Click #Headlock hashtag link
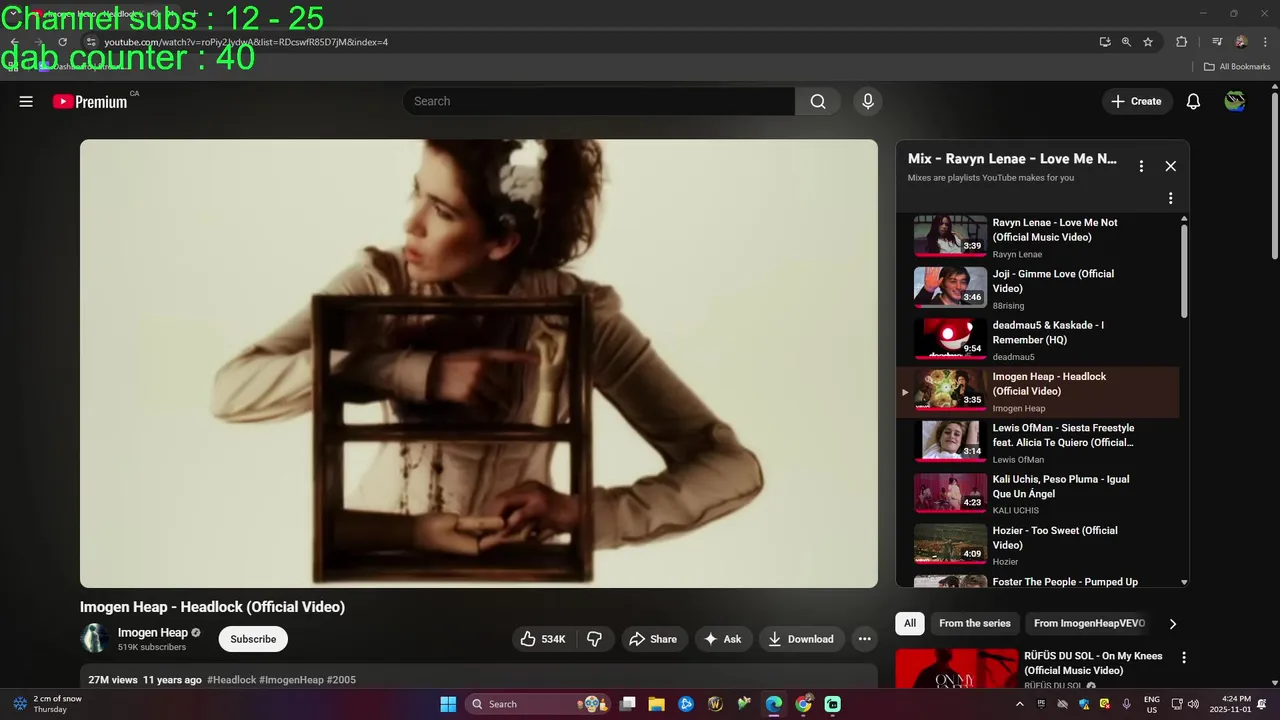1280x720 pixels. (x=231, y=680)
